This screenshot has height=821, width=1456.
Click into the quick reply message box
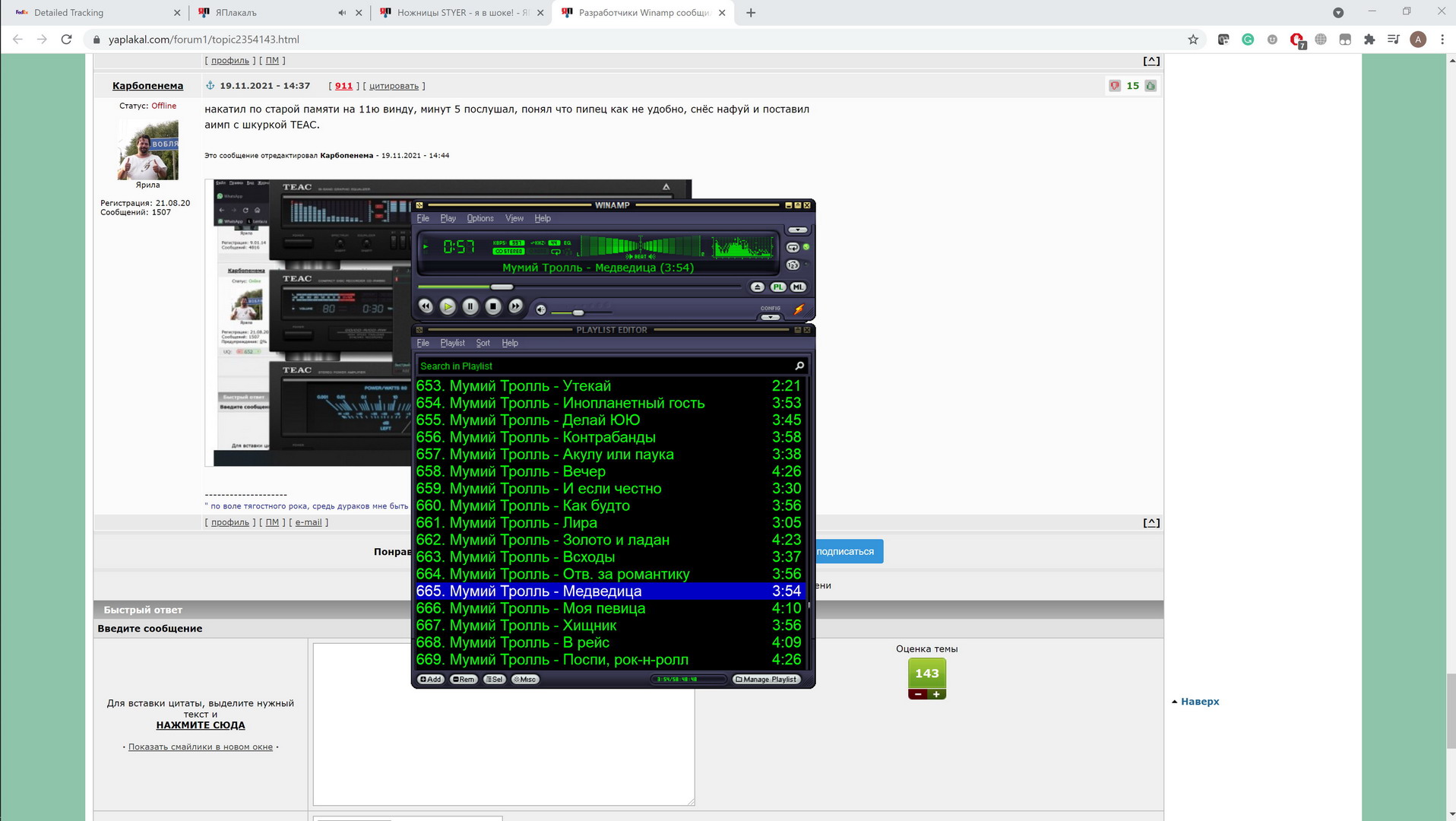[504, 724]
